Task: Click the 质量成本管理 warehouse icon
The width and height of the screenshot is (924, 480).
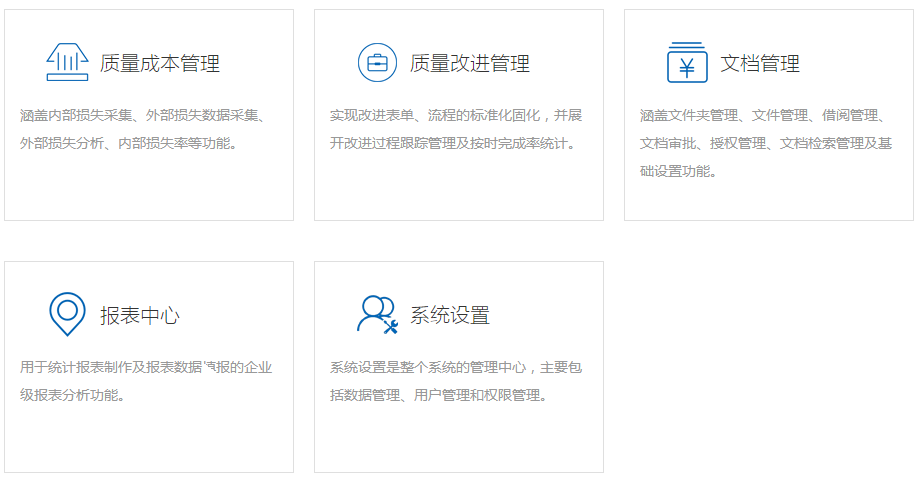Action: click(x=67, y=63)
